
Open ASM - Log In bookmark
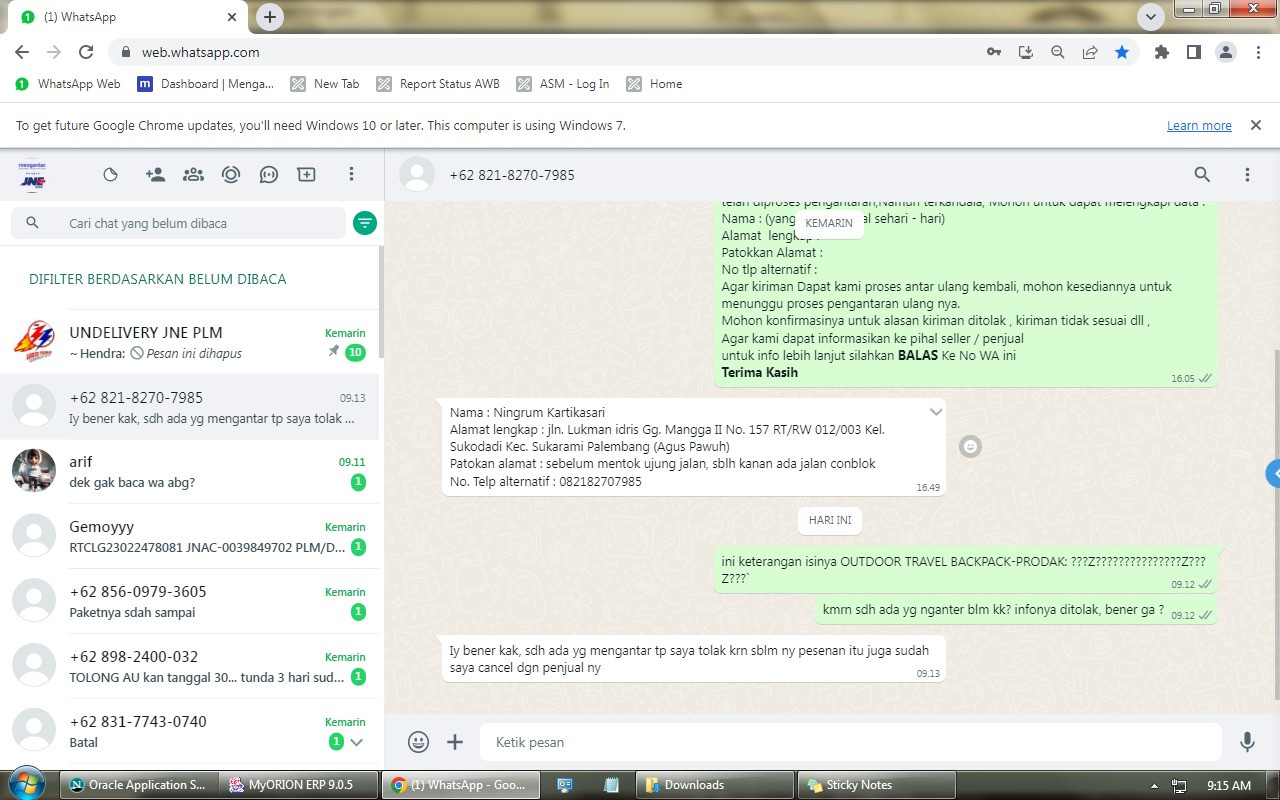click(563, 84)
